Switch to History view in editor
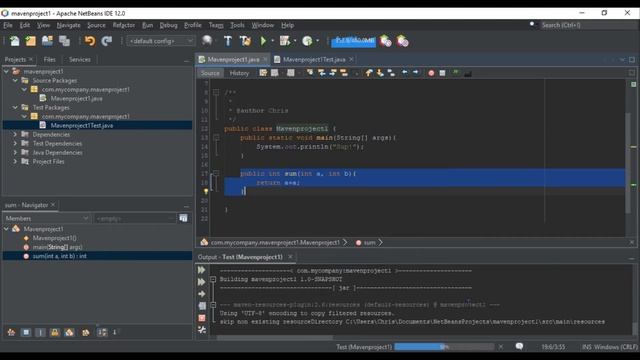This screenshot has width=640, height=360. 239,73
